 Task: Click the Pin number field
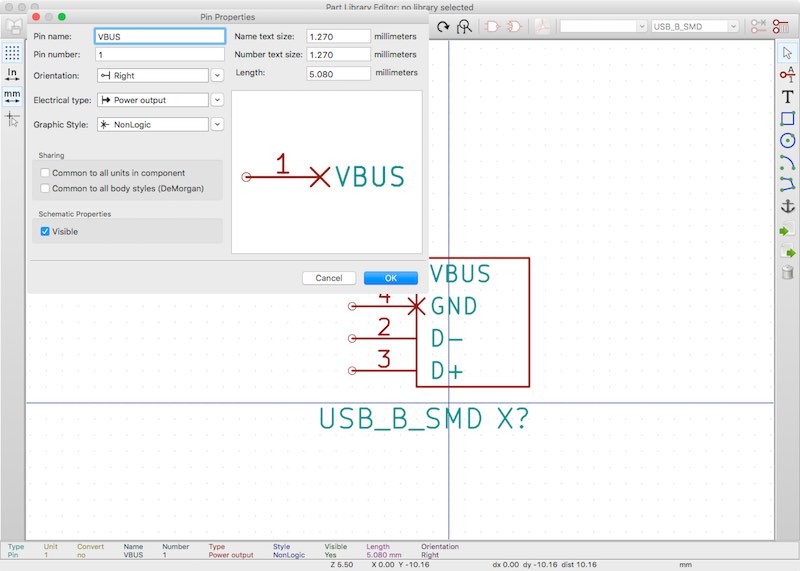160,54
